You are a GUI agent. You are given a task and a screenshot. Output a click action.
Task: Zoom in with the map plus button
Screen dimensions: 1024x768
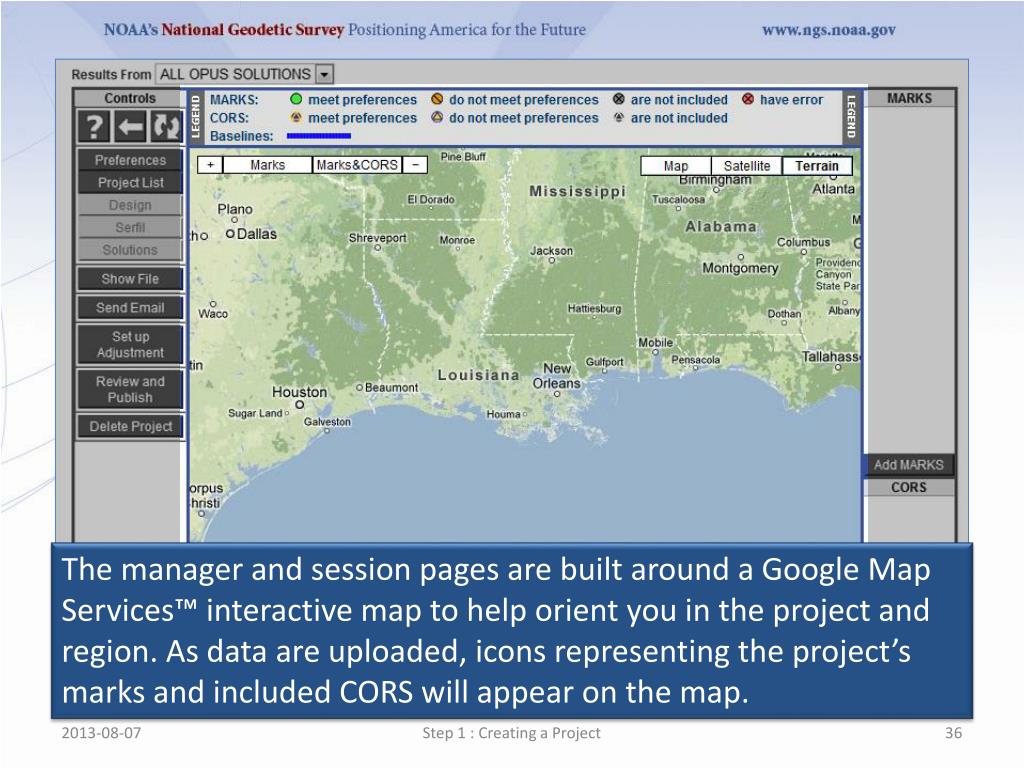click(x=210, y=165)
